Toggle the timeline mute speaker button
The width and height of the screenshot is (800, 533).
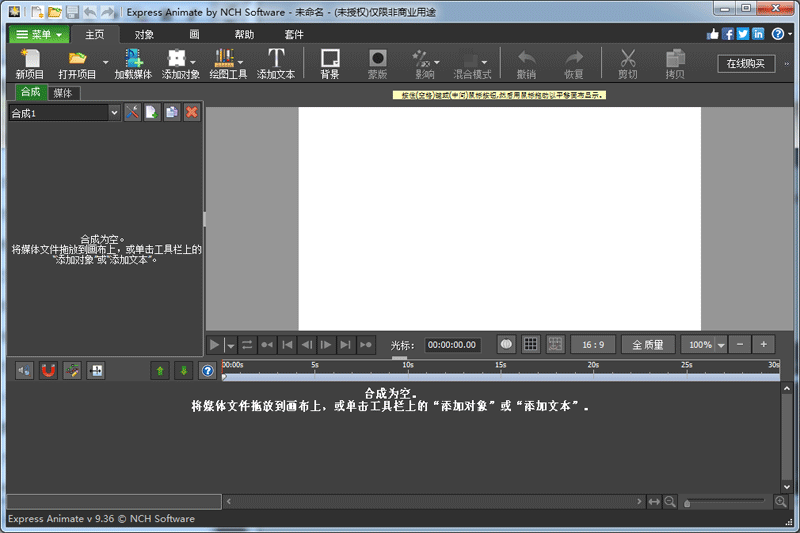click(24, 371)
